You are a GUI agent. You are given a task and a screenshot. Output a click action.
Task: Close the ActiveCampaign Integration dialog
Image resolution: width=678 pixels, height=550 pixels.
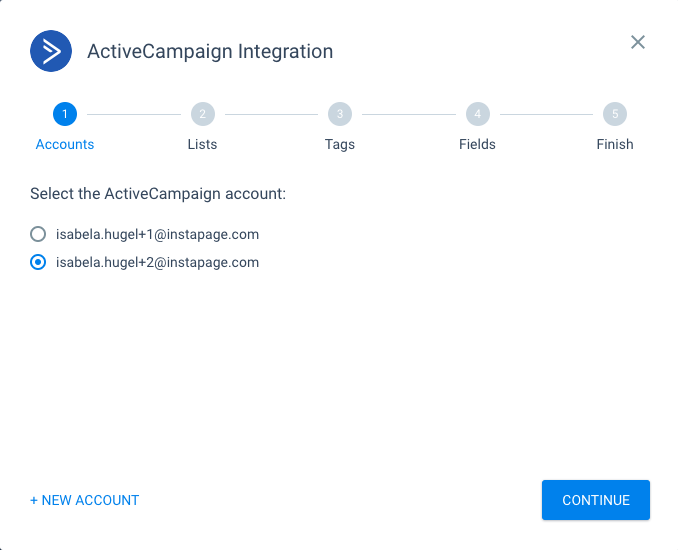point(638,42)
